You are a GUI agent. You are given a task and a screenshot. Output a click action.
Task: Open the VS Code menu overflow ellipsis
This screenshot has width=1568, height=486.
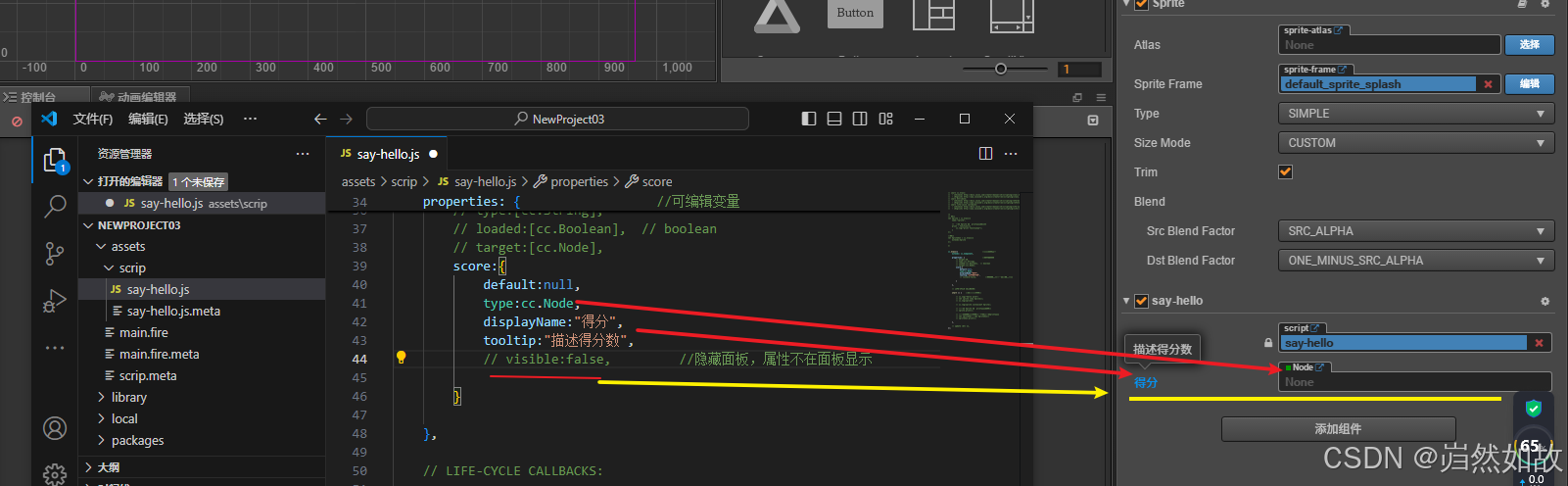(251, 119)
